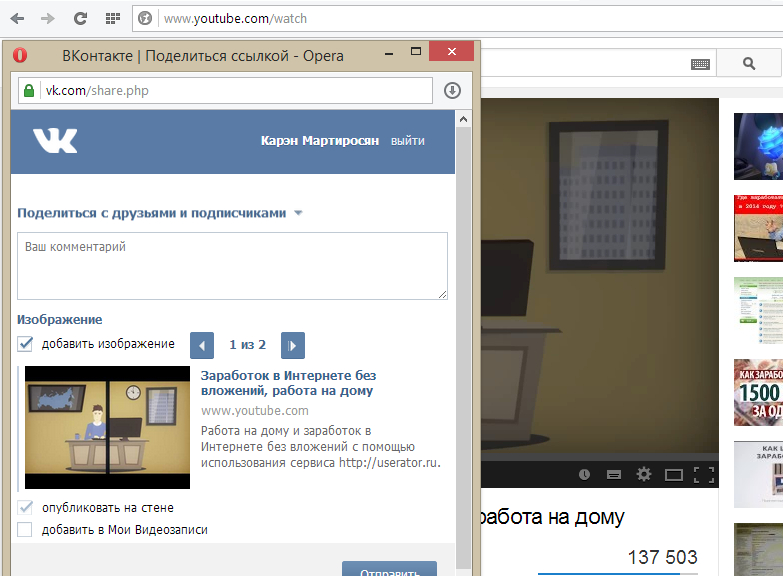
Task: Show next image with the right arrow button
Action: coord(293,345)
